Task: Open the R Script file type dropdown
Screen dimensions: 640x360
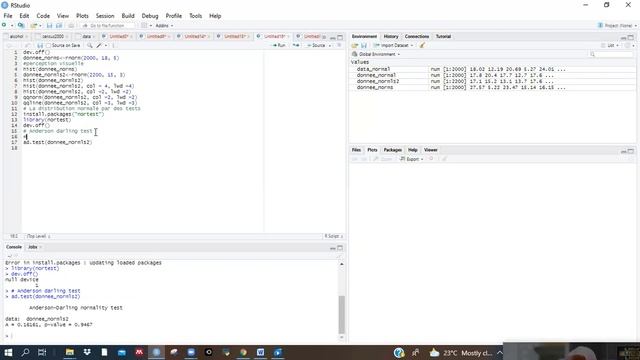Action: pyautogui.click(x=334, y=236)
